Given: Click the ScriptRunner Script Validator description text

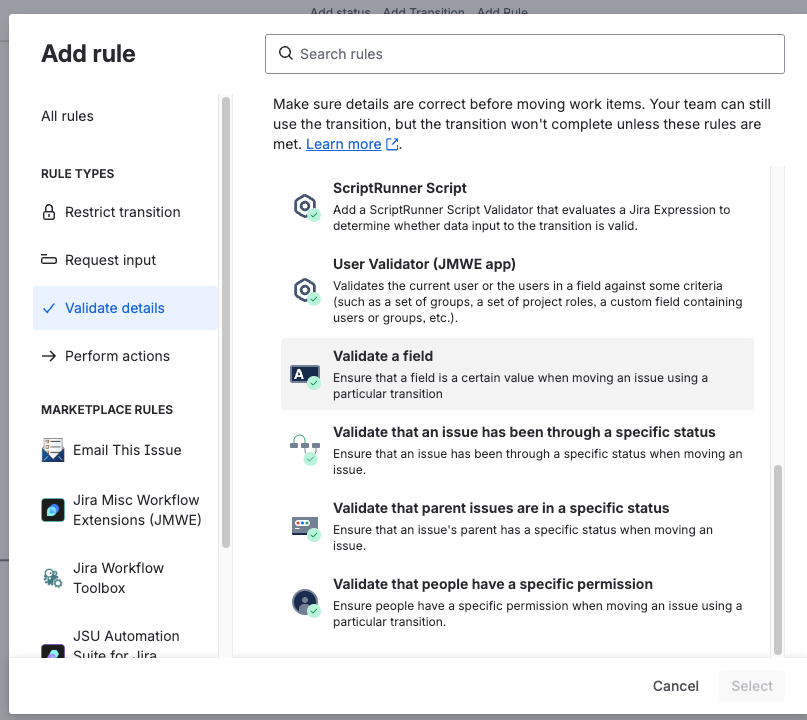Looking at the screenshot, I should point(531,218).
